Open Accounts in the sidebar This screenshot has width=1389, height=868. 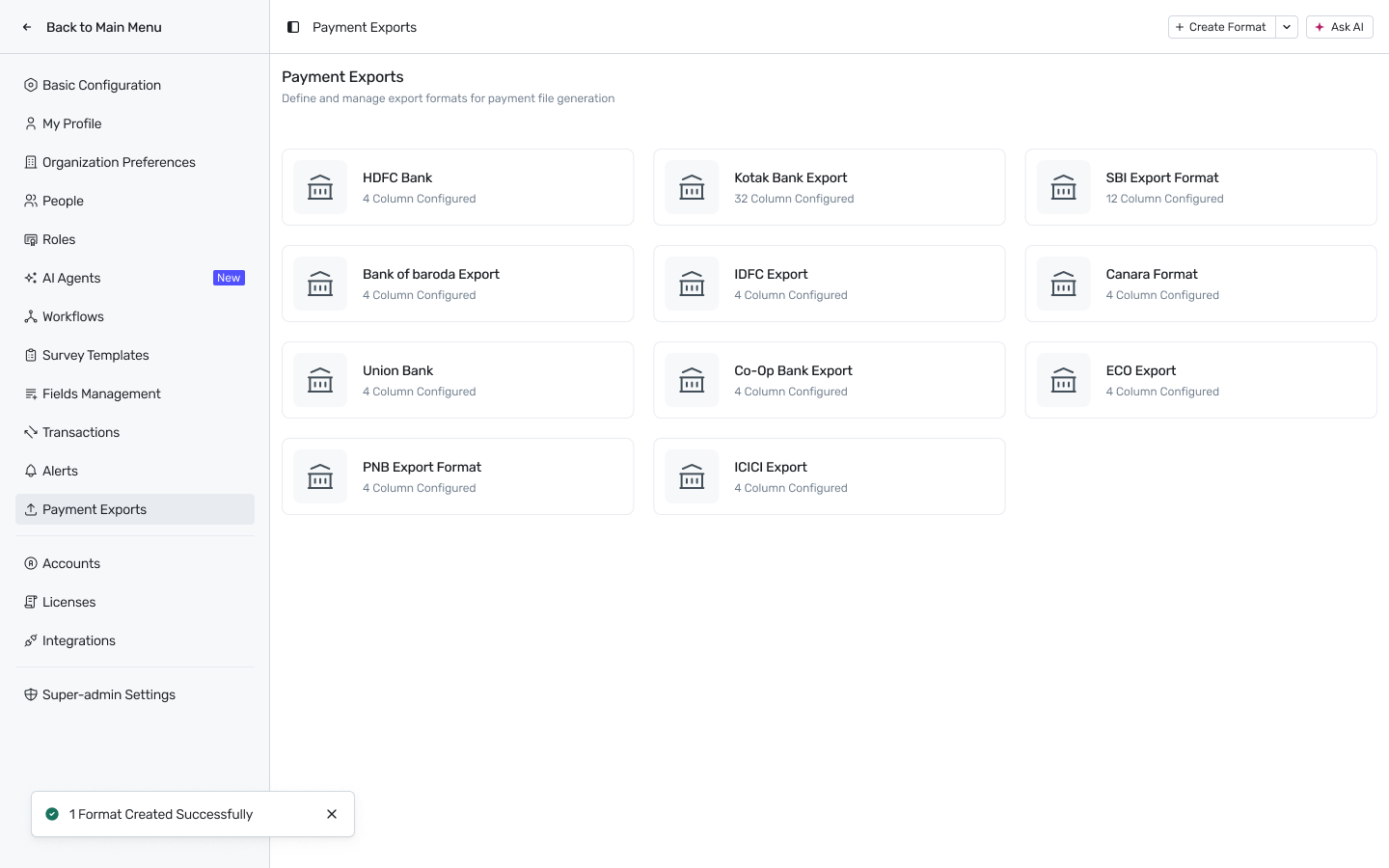click(135, 563)
